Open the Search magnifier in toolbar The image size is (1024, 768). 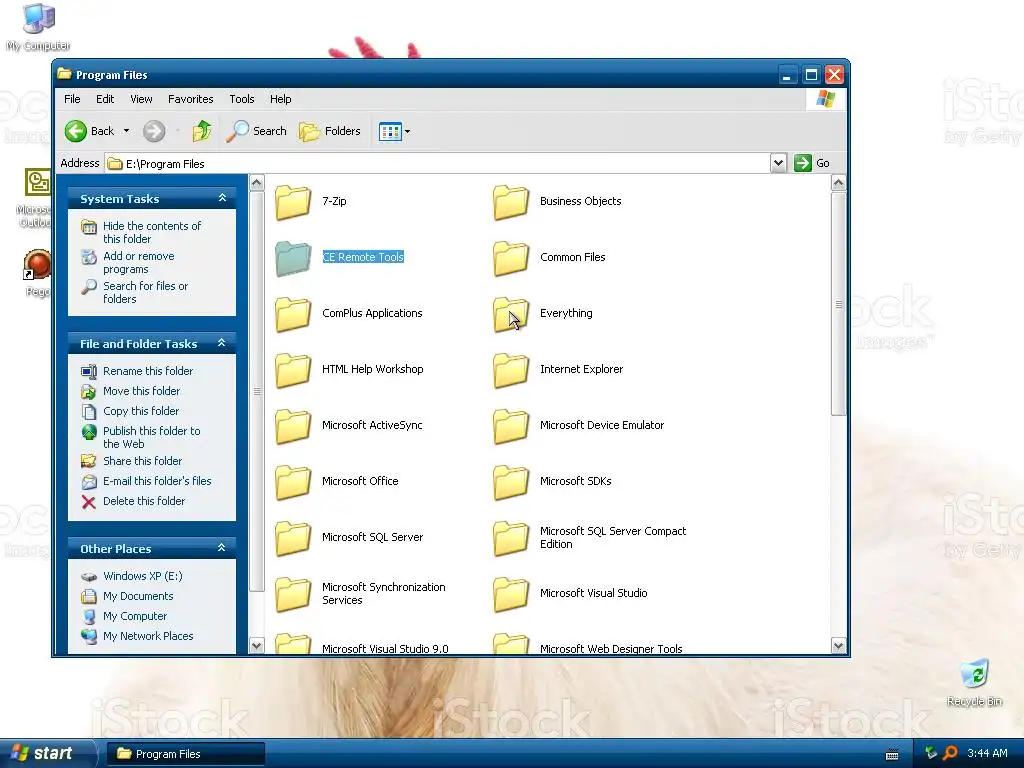257,131
